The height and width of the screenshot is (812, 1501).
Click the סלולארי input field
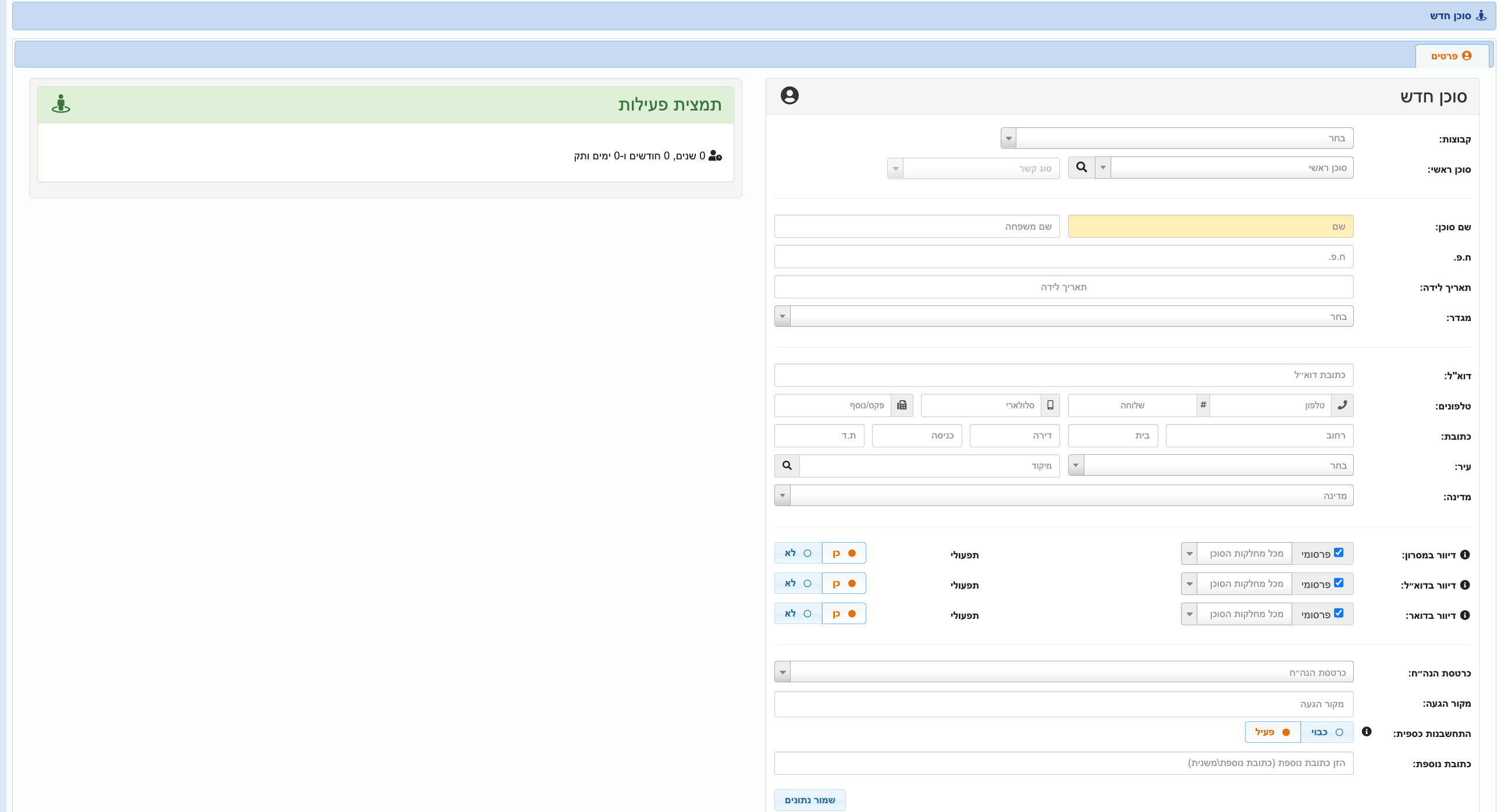(981, 405)
